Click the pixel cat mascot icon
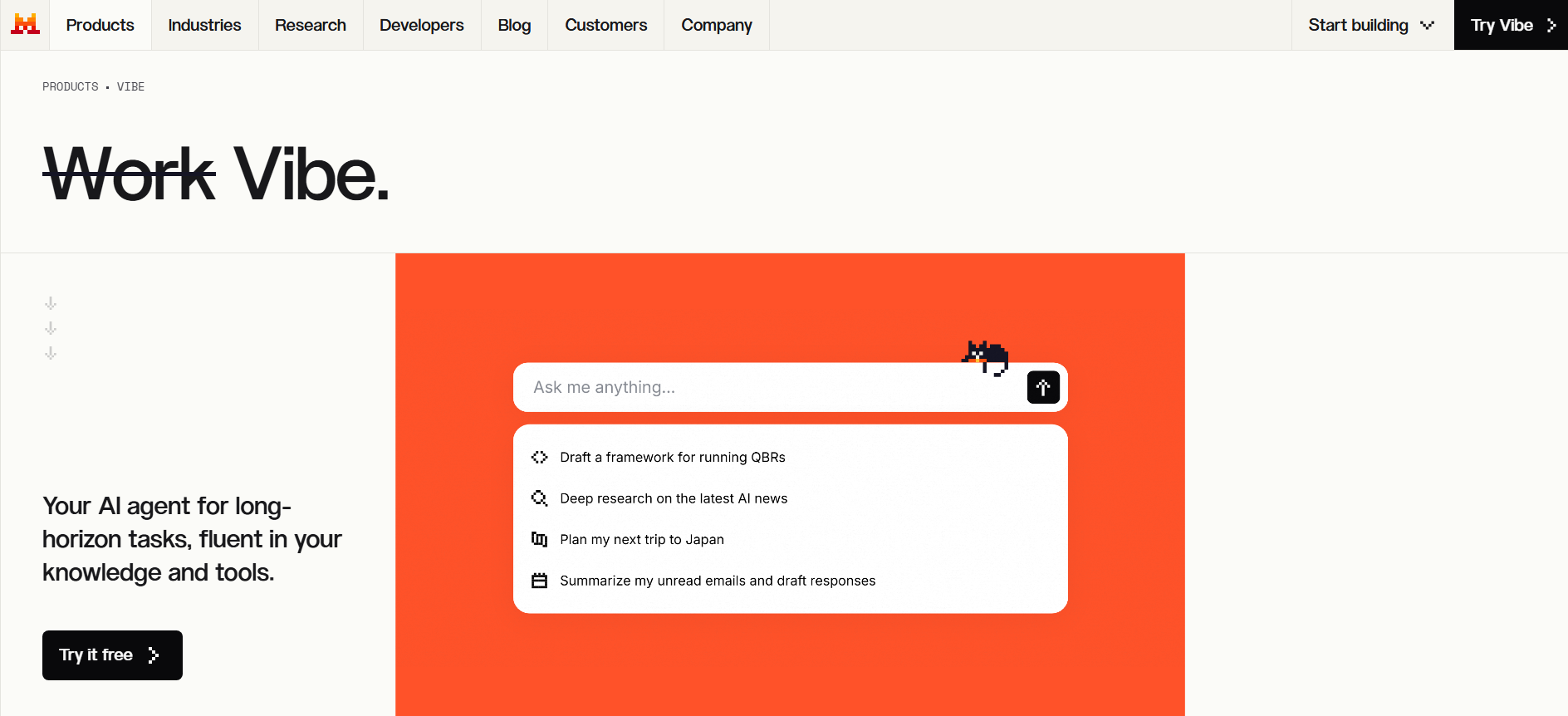1568x716 pixels. (x=986, y=358)
